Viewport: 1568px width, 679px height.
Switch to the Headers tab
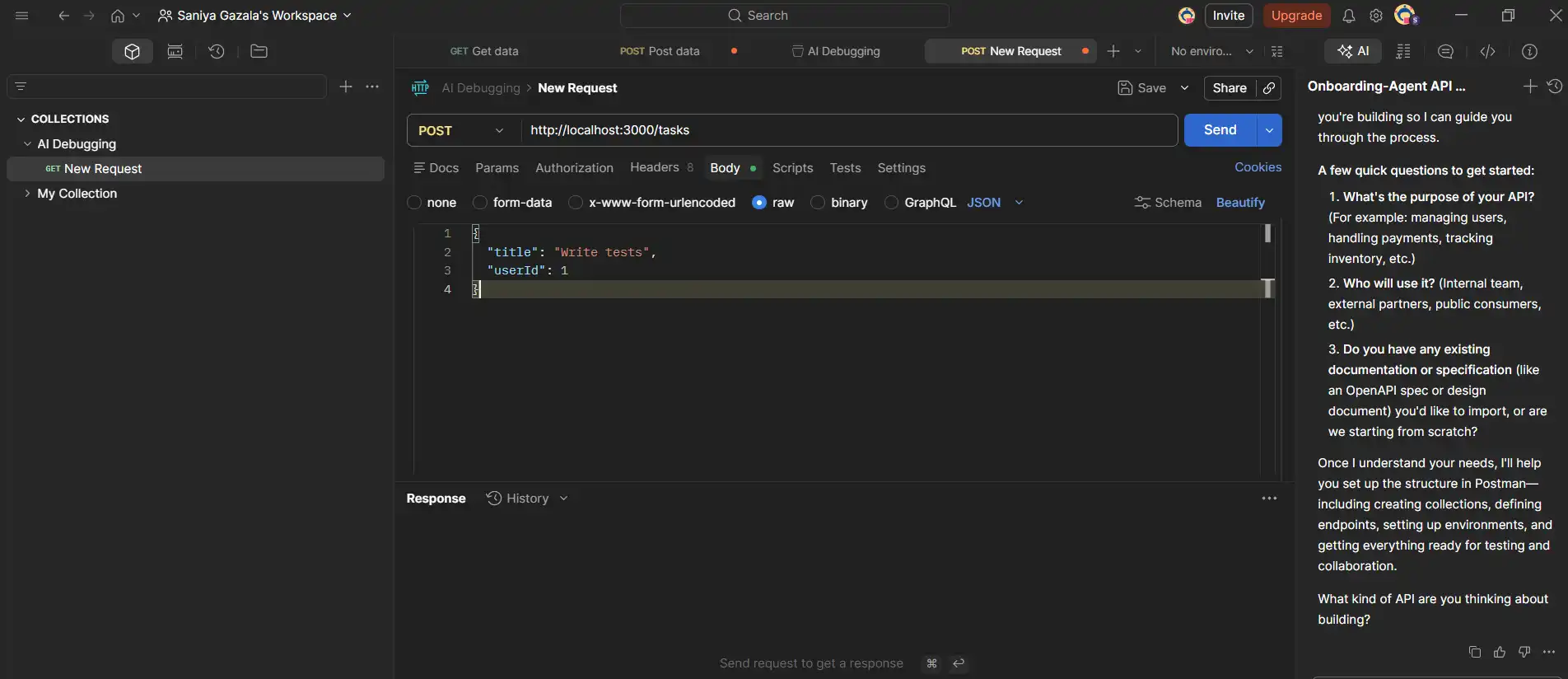coord(654,167)
